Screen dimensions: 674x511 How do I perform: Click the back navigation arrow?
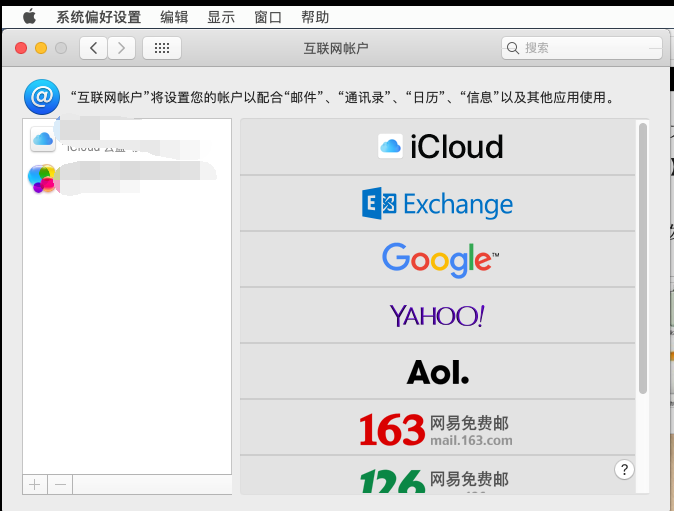click(x=94, y=47)
